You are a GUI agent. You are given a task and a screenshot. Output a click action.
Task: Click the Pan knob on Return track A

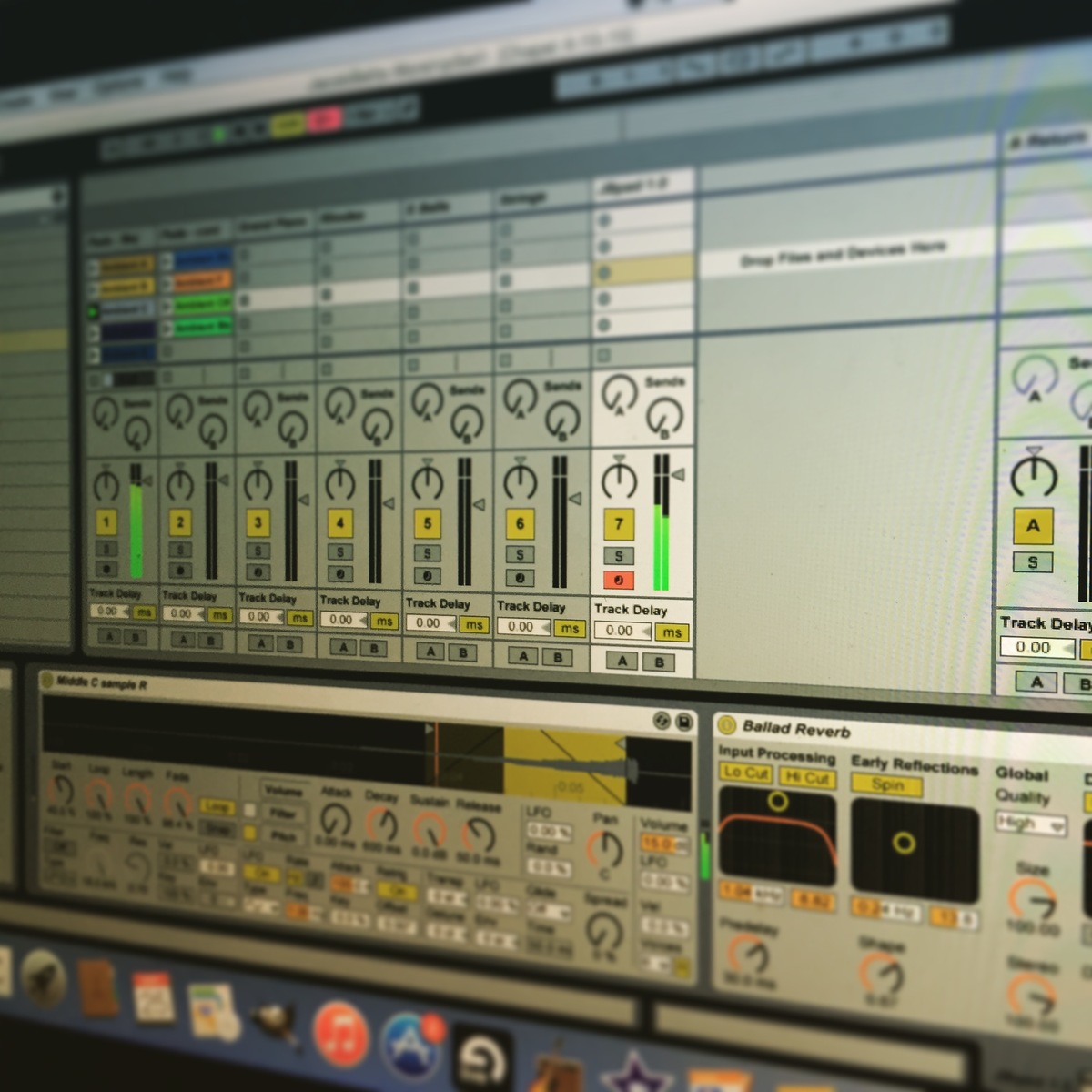[x=1034, y=476]
